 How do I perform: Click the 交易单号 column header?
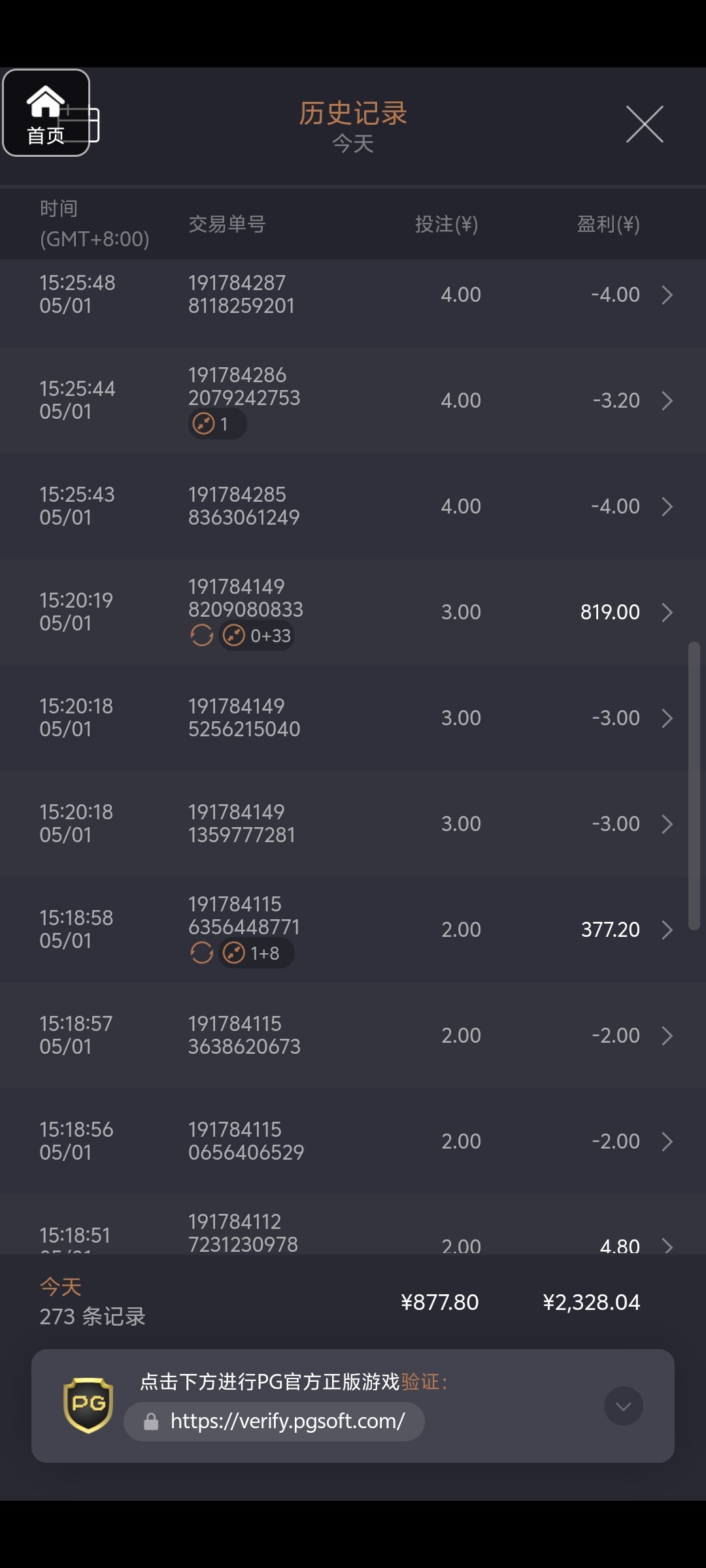click(x=227, y=224)
